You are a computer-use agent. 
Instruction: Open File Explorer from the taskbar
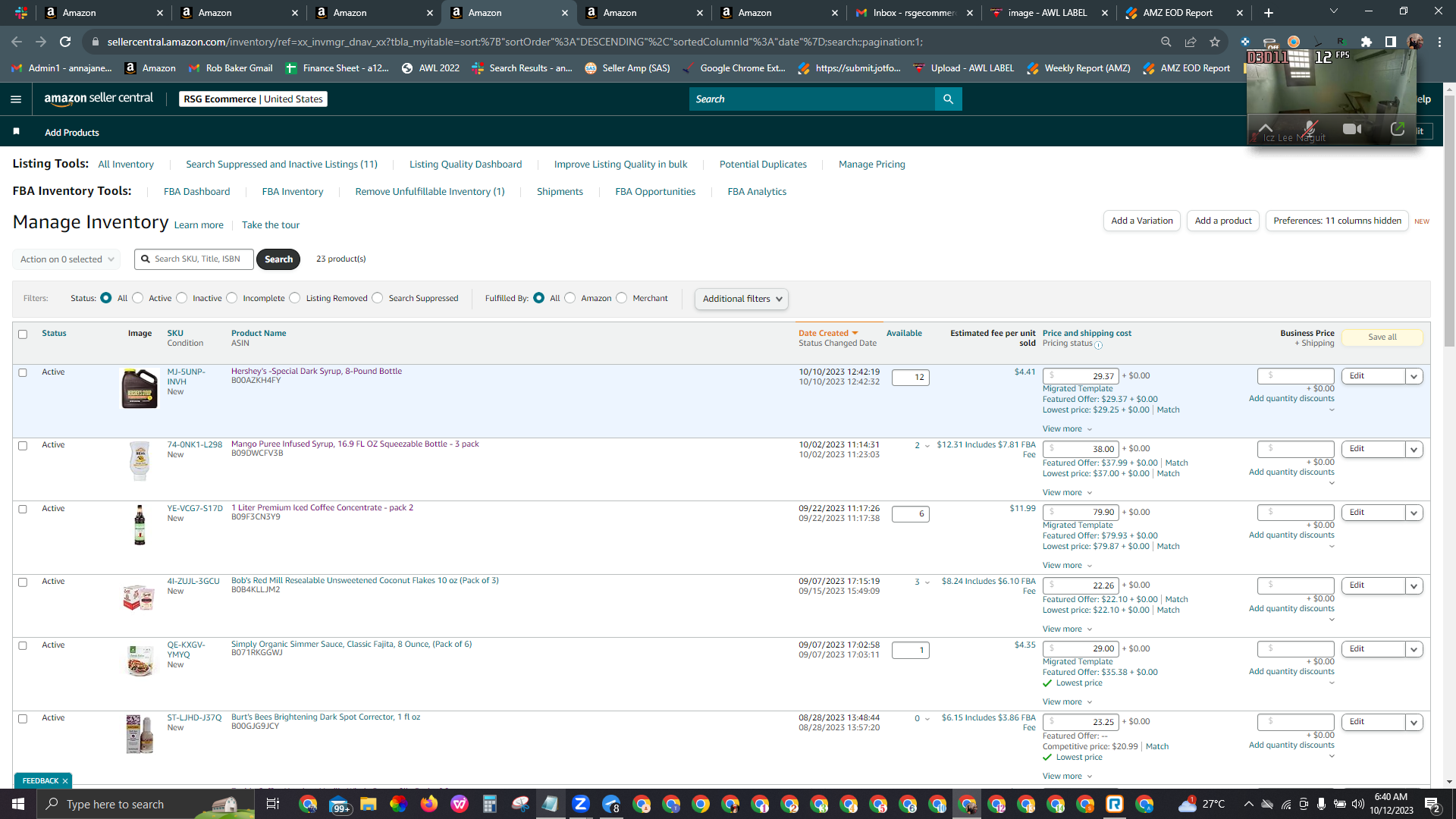click(369, 804)
